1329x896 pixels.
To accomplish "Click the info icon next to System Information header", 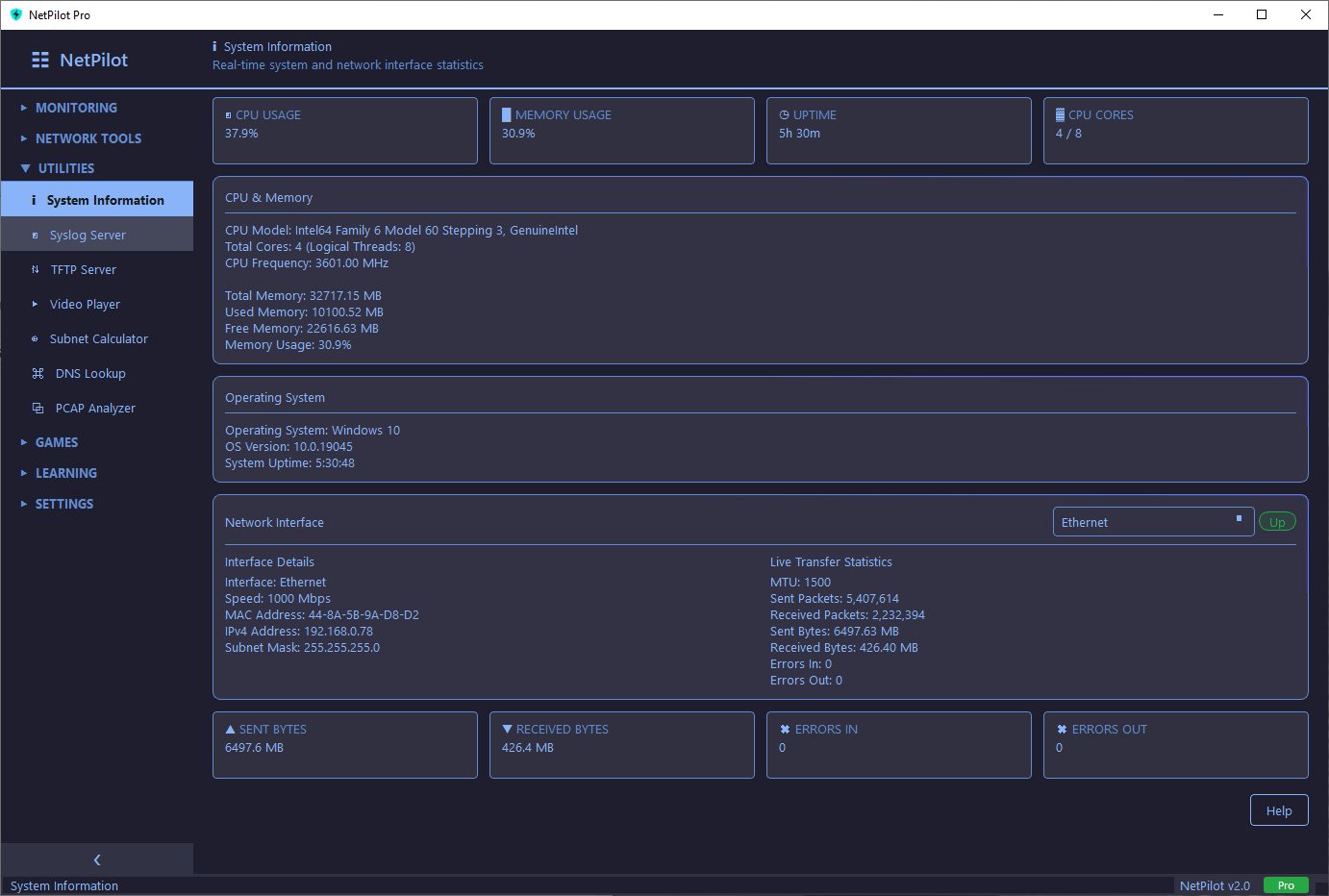I will point(215,46).
